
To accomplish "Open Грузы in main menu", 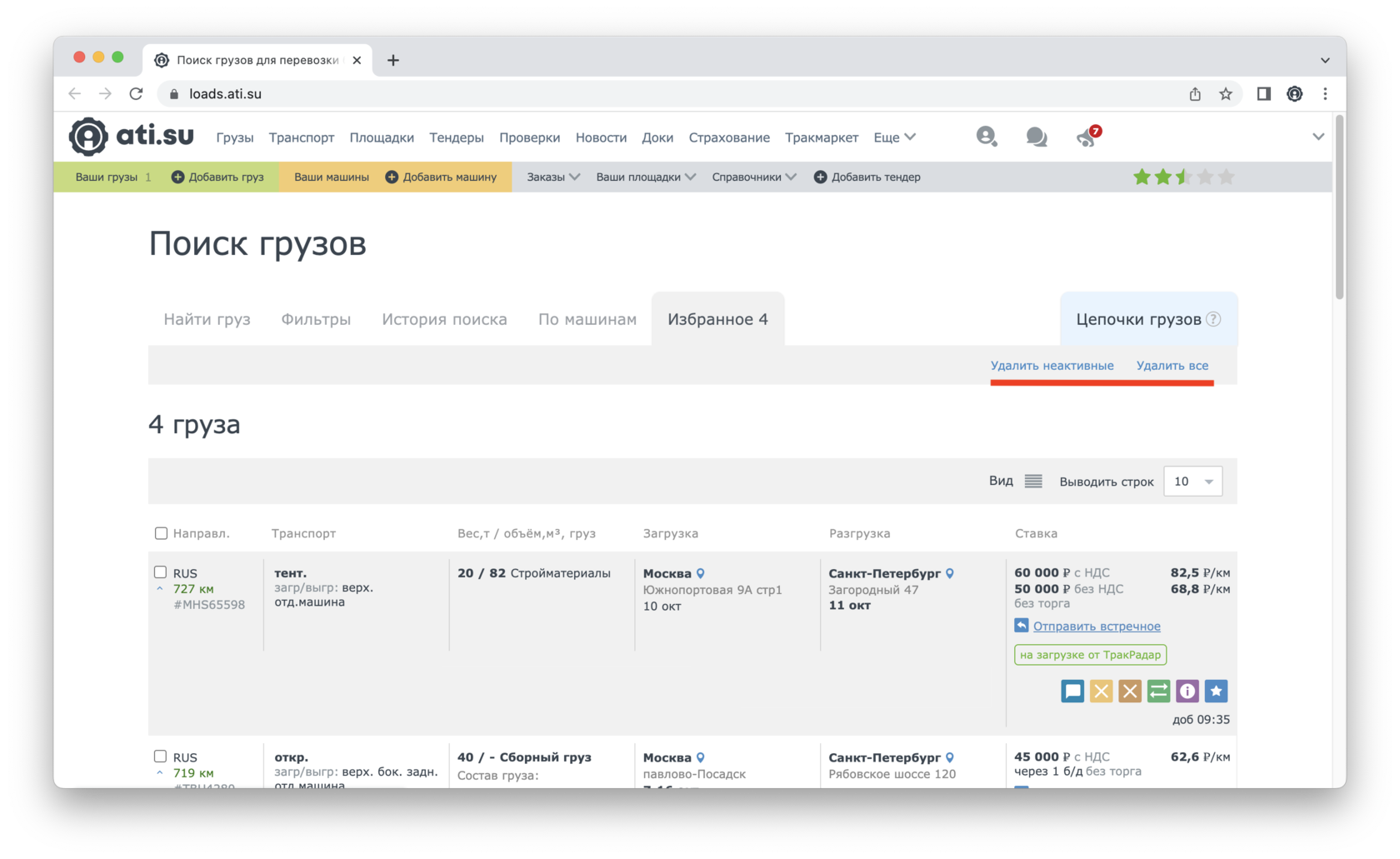I will [x=234, y=137].
